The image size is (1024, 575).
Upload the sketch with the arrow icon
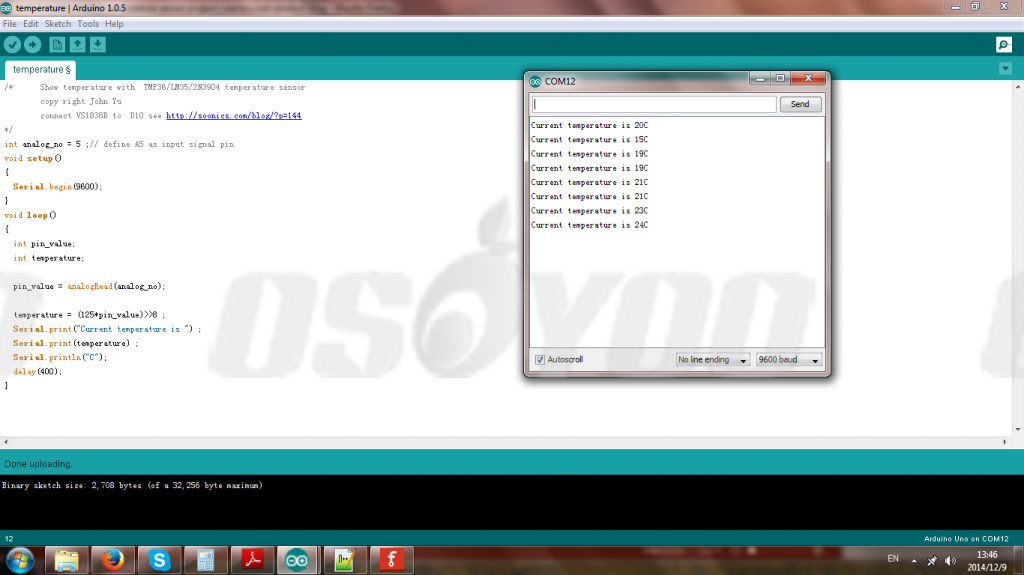click(x=32, y=45)
